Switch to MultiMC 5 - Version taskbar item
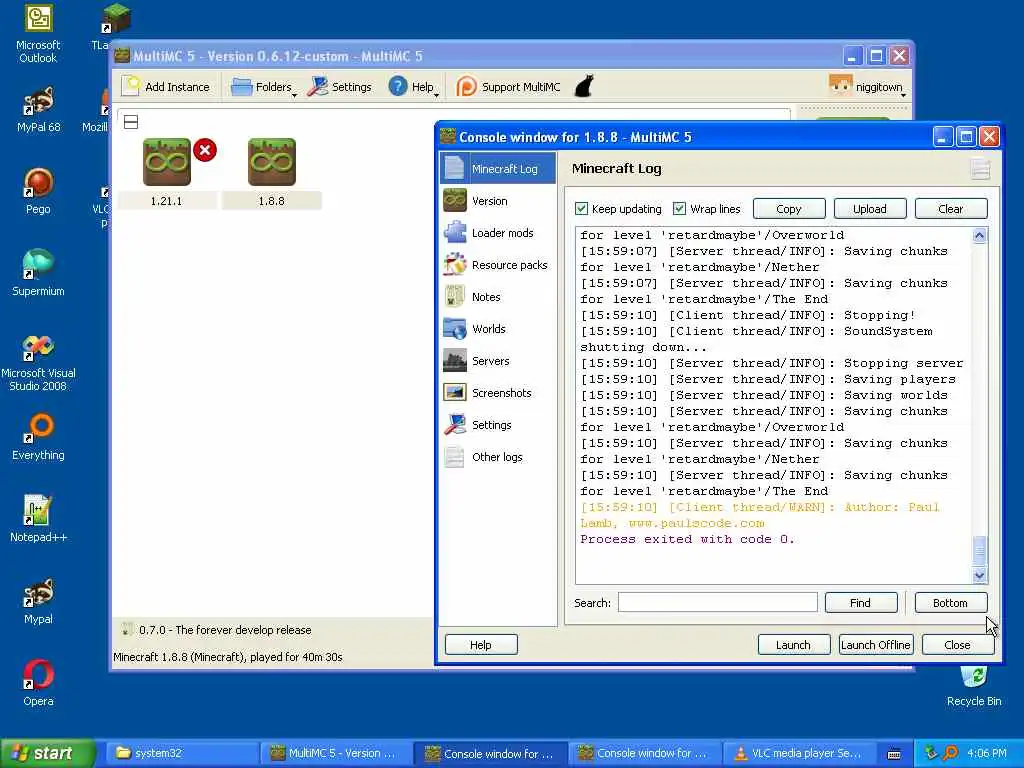Image resolution: width=1024 pixels, height=768 pixels. point(336,753)
